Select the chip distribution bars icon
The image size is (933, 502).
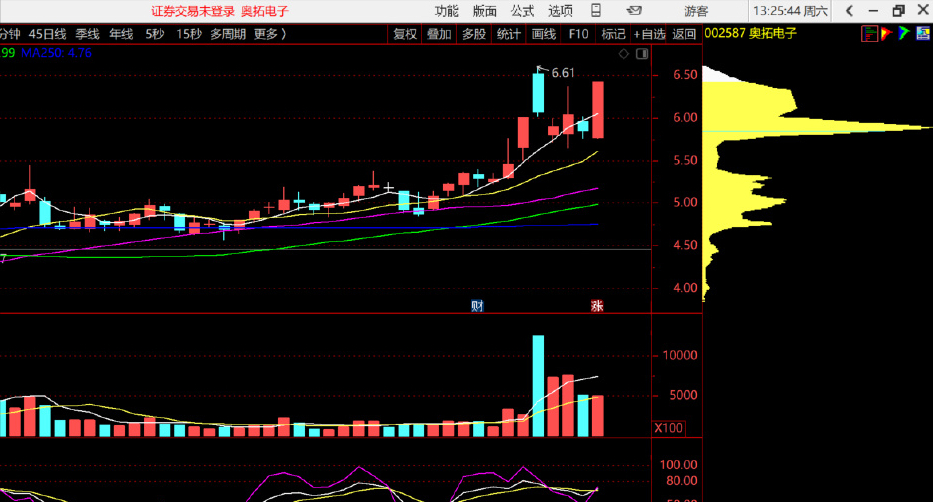point(869,34)
